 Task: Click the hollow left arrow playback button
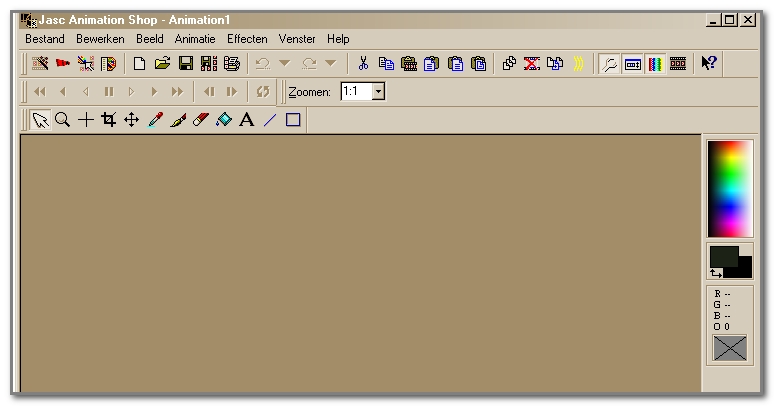pyautogui.click(x=85, y=92)
